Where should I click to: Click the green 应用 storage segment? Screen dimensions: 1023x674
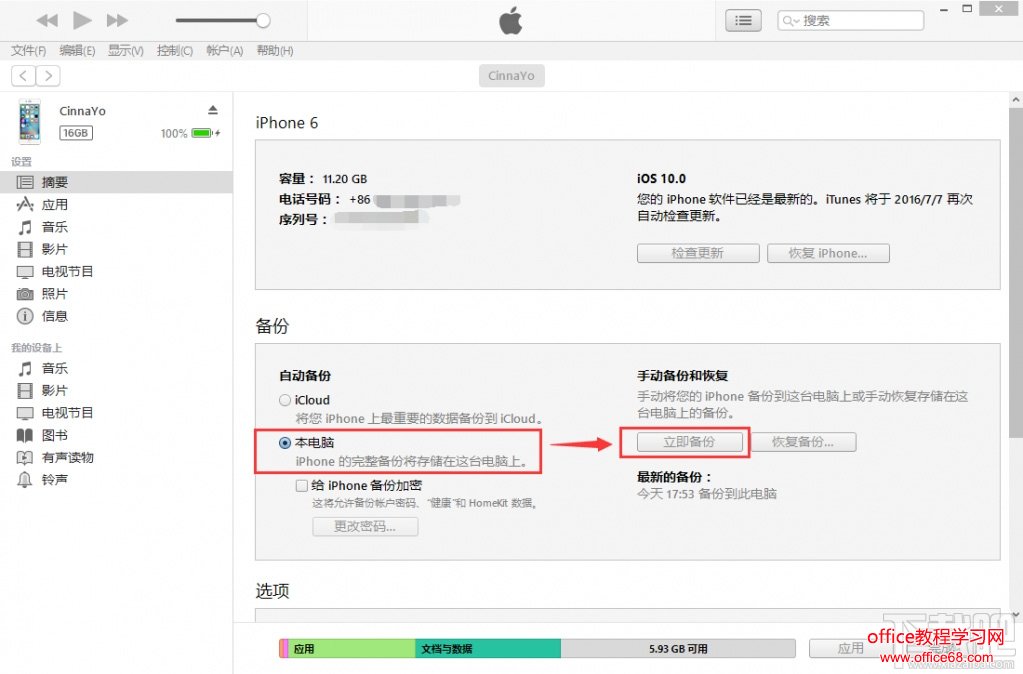pyautogui.click(x=351, y=649)
